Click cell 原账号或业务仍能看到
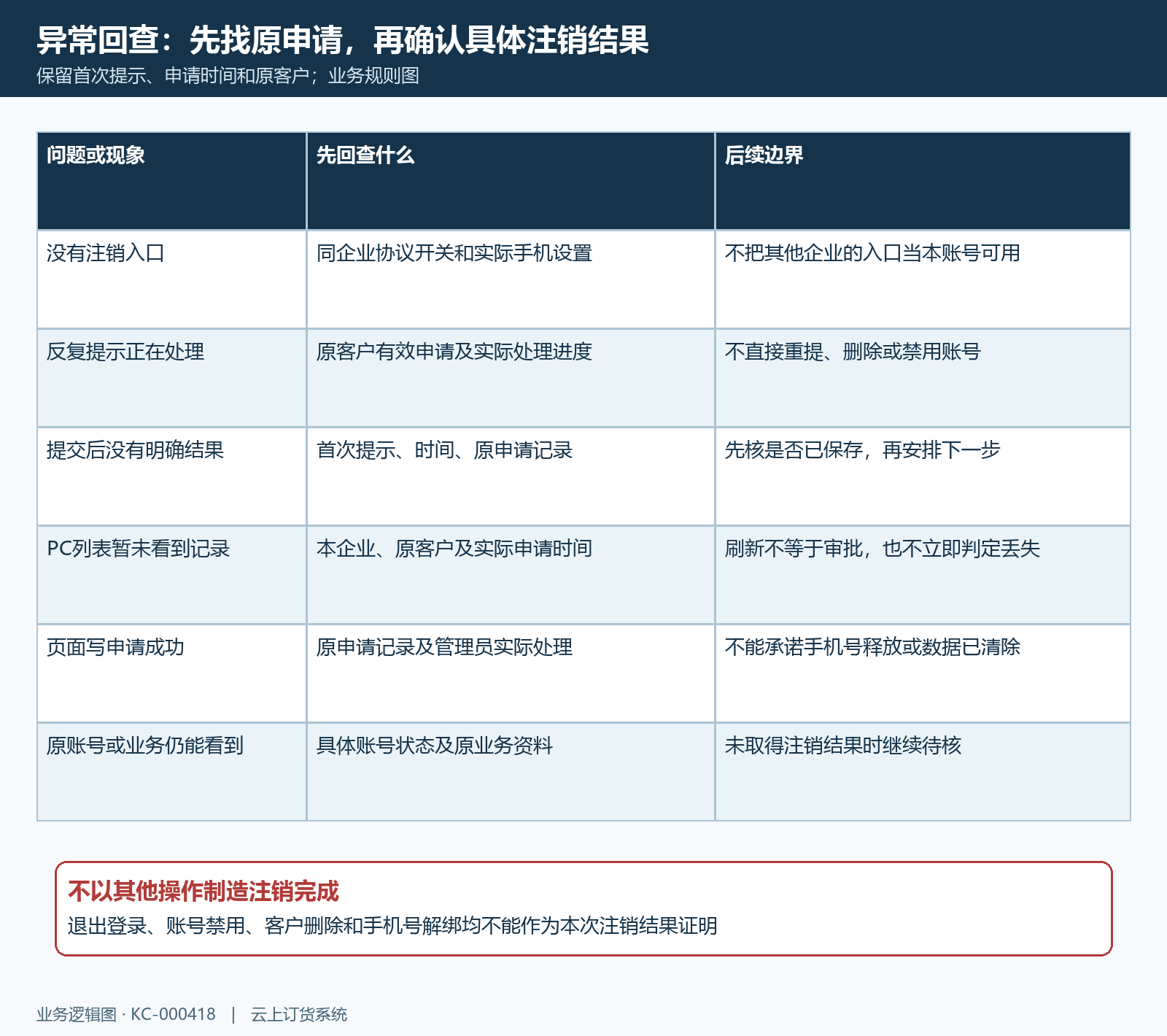This screenshot has width=1167, height=1036. (x=172, y=772)
